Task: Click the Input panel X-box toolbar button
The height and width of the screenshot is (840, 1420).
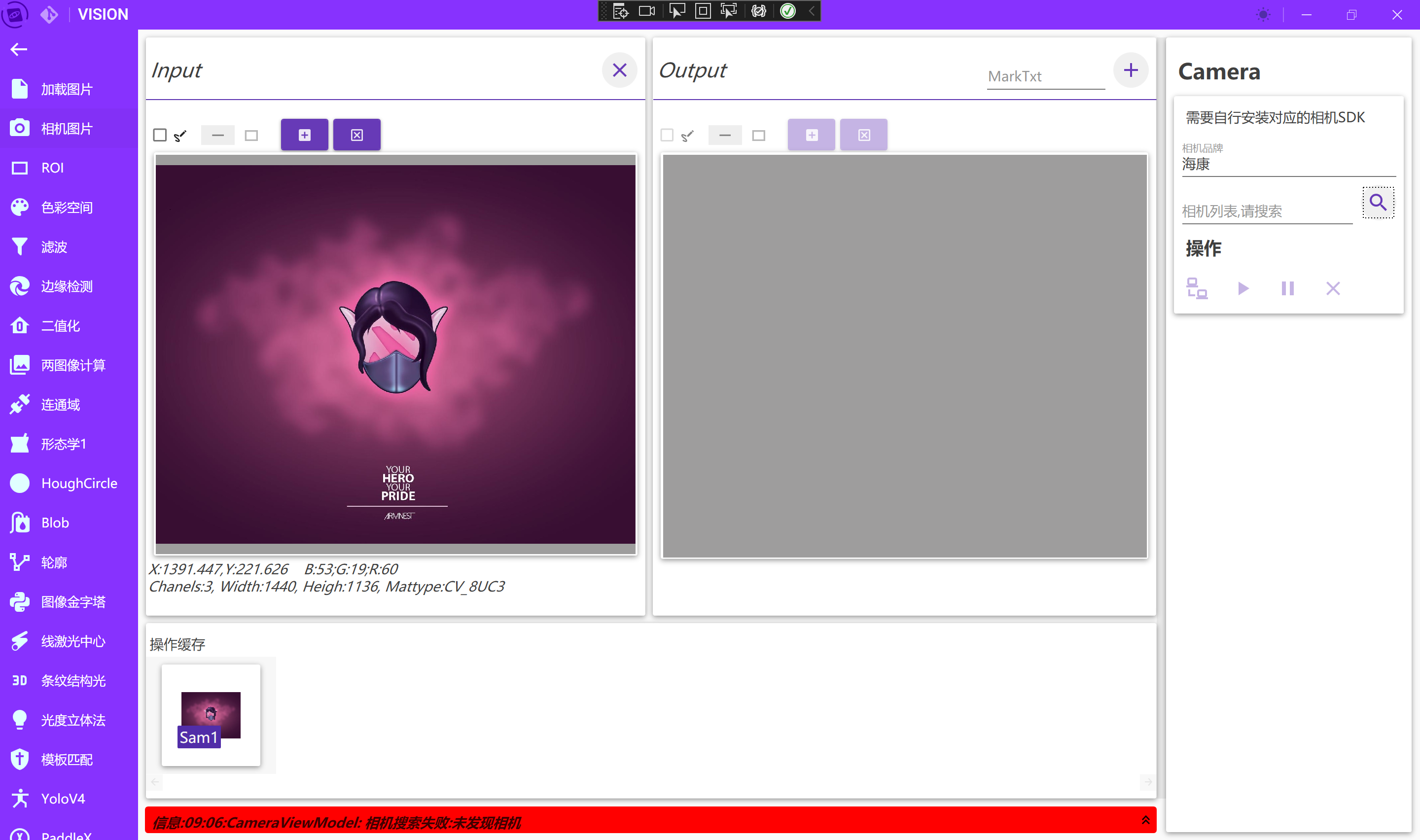Action: click(x=356, y=135)
